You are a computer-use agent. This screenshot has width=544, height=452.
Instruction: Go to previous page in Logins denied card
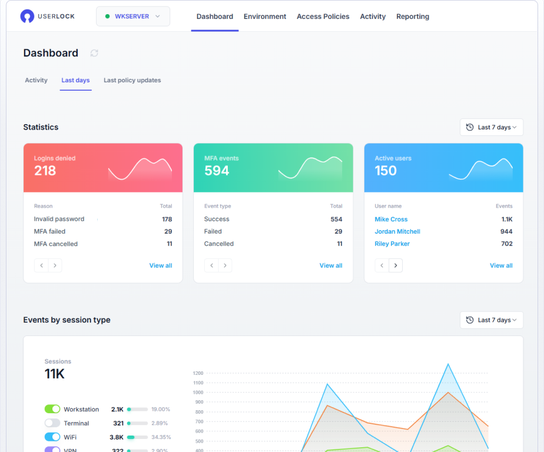point(41,265)
